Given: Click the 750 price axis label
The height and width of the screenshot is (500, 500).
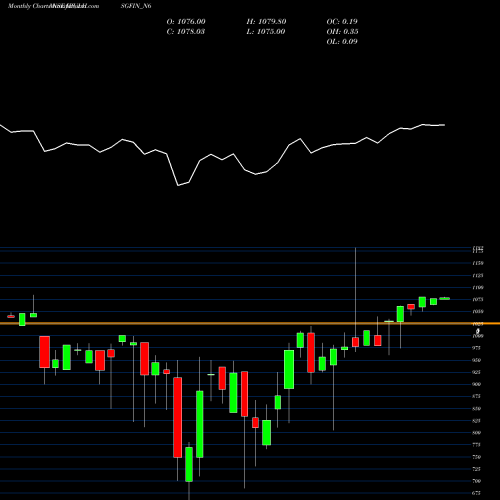Looking at the screenshot, I should [477, 457].
